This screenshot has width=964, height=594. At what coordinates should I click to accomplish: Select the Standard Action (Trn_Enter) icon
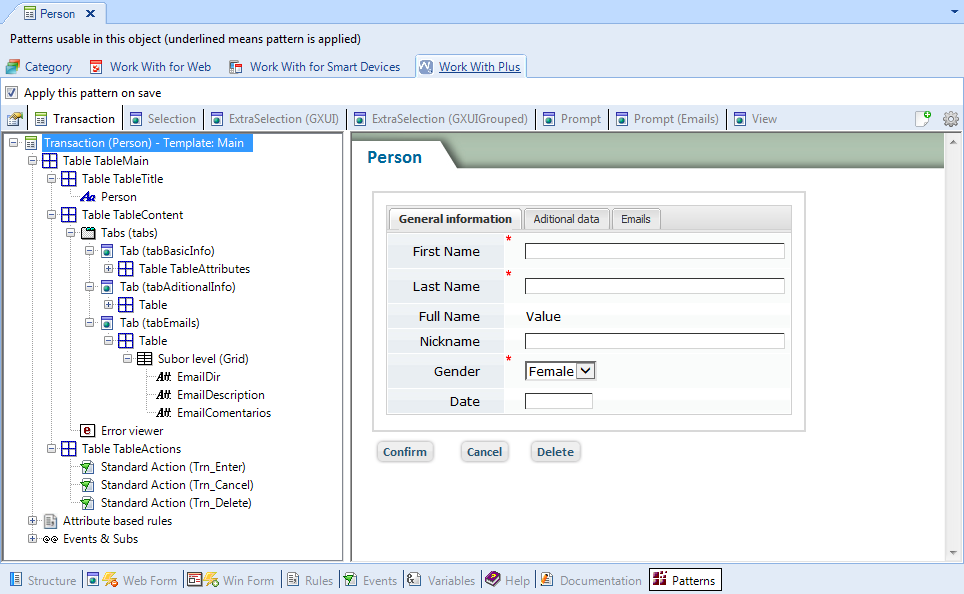coord(88,467)
